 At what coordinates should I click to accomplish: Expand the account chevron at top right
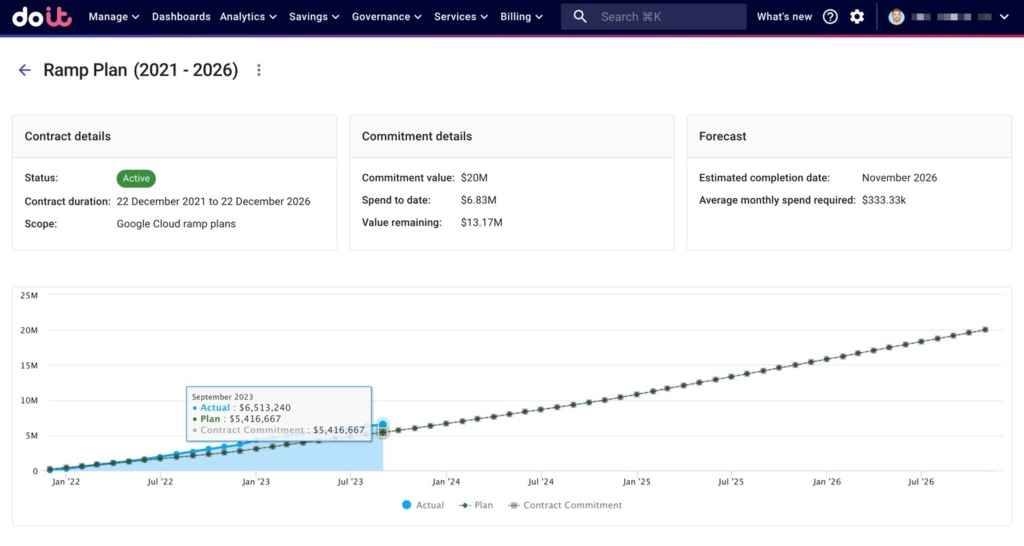(x=1004, y=17)
